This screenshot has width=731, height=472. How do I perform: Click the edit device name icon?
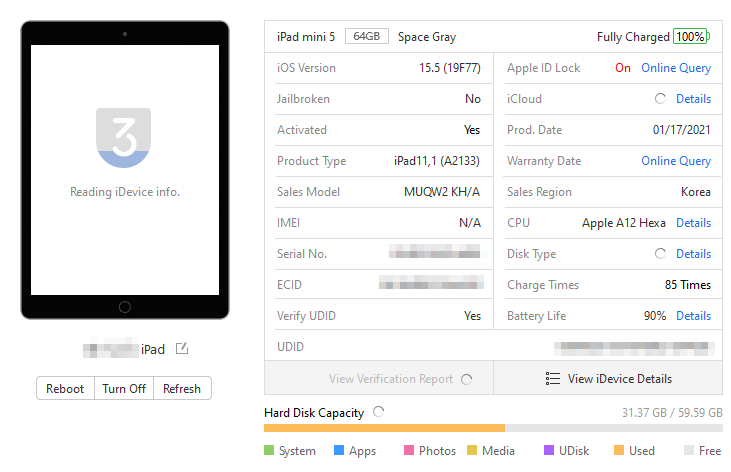pyautogui.click(x=182, y=348)
